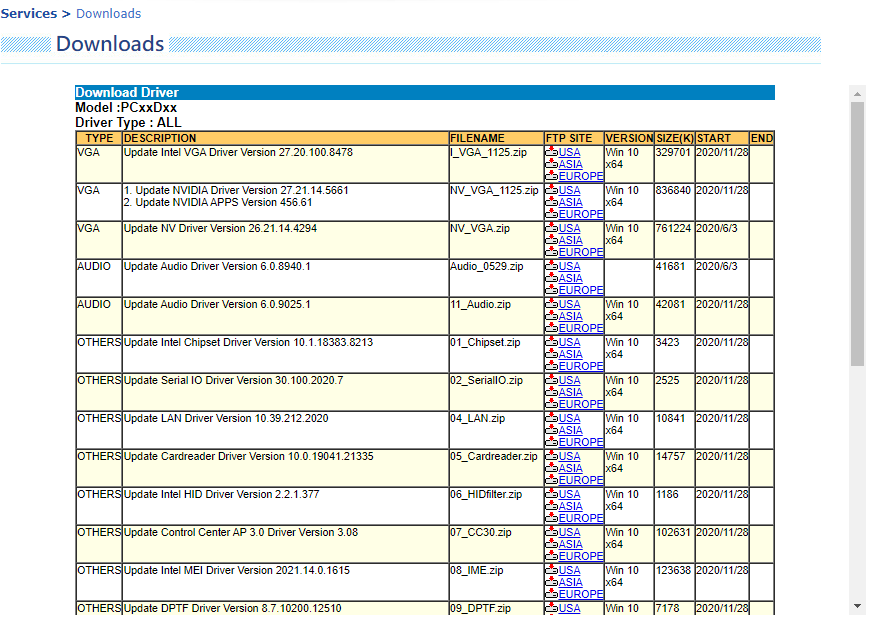
Task: Click the download icon beside EUROPE for NV_VGA.zip
Action: click(x=551, y=252)
